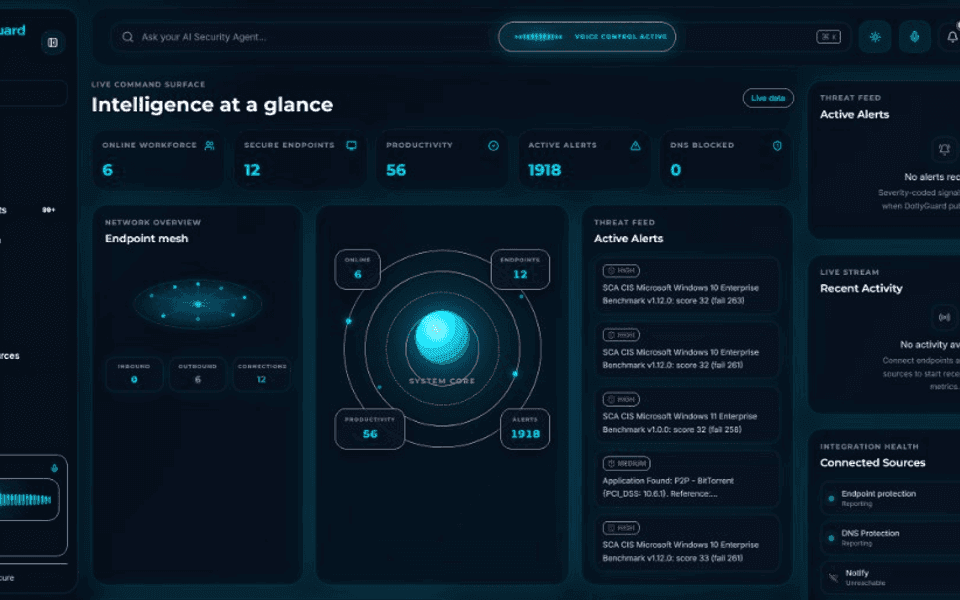Click the Medium severity badge on BitTorrent alert
Viewport: 960px width, 600px height.
pos(626,463)
